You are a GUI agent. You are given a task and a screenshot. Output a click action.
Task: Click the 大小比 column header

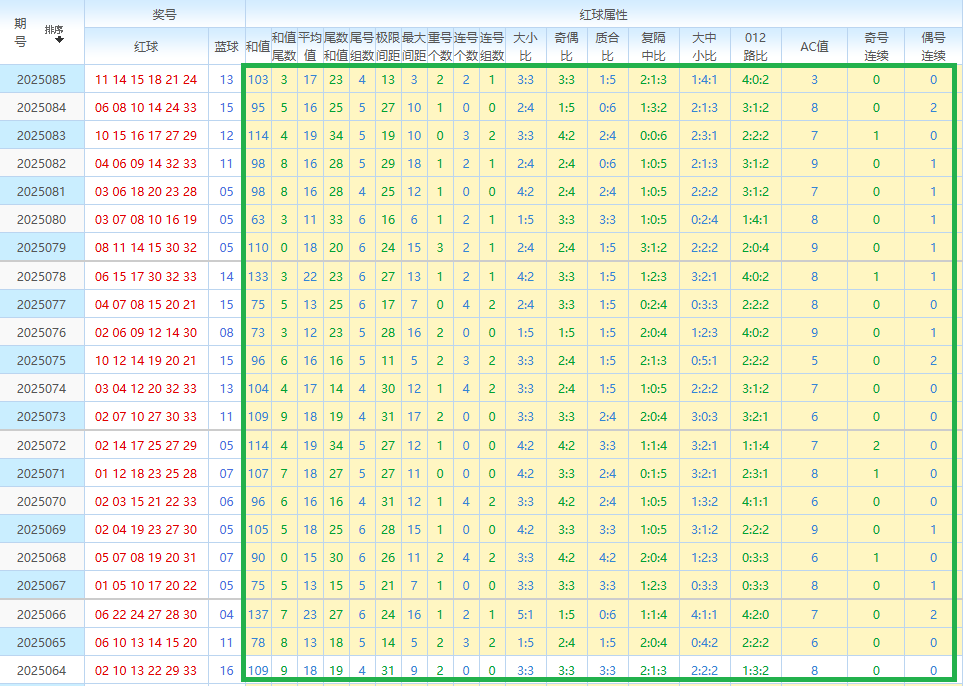(525, 46)
